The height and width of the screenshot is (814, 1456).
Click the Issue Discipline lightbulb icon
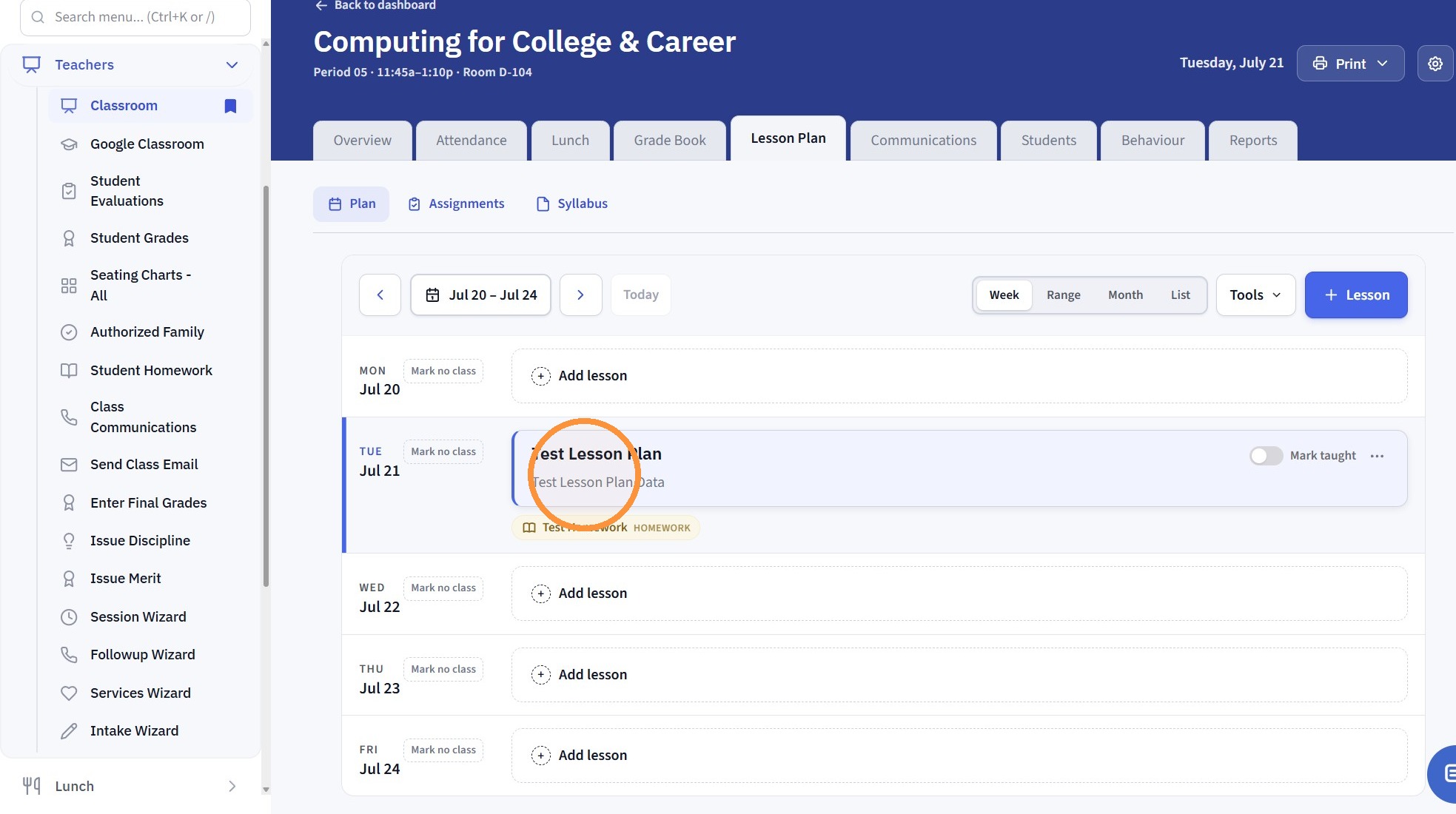[x=69, y=541]
